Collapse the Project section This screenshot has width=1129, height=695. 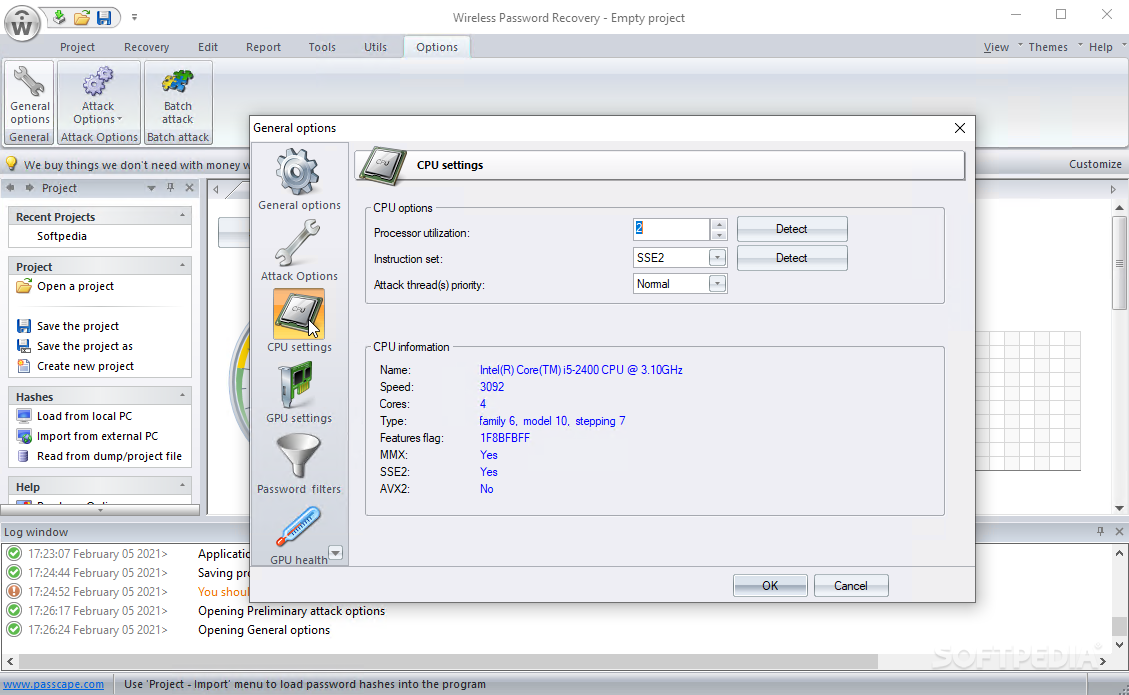click(x=182, y=266)
